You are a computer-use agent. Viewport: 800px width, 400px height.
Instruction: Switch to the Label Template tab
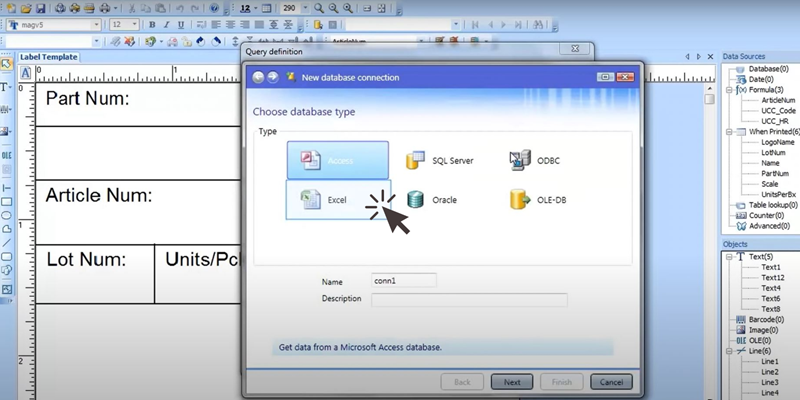point(48,57)
